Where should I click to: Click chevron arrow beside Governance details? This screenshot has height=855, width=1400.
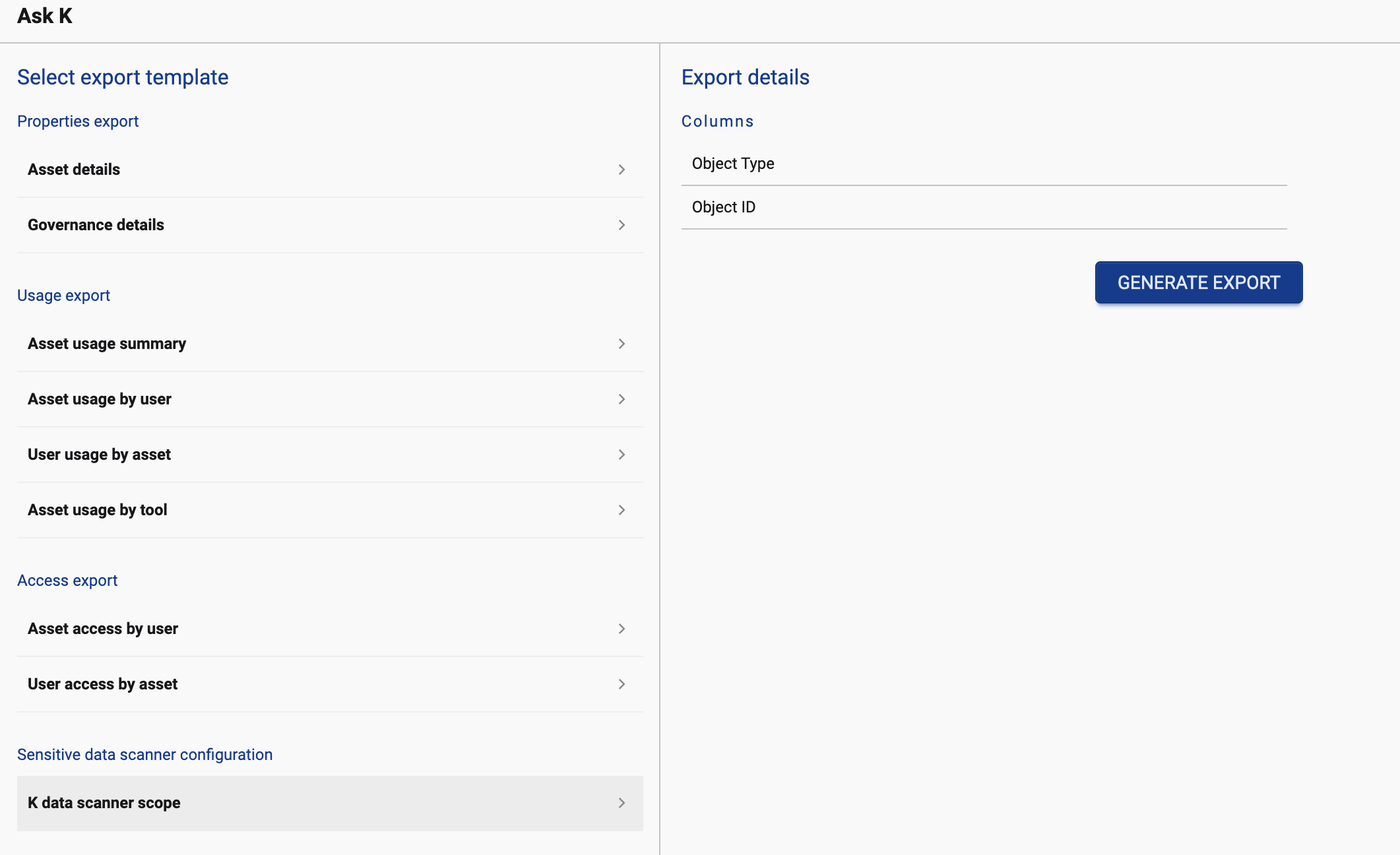pos(621,225)
